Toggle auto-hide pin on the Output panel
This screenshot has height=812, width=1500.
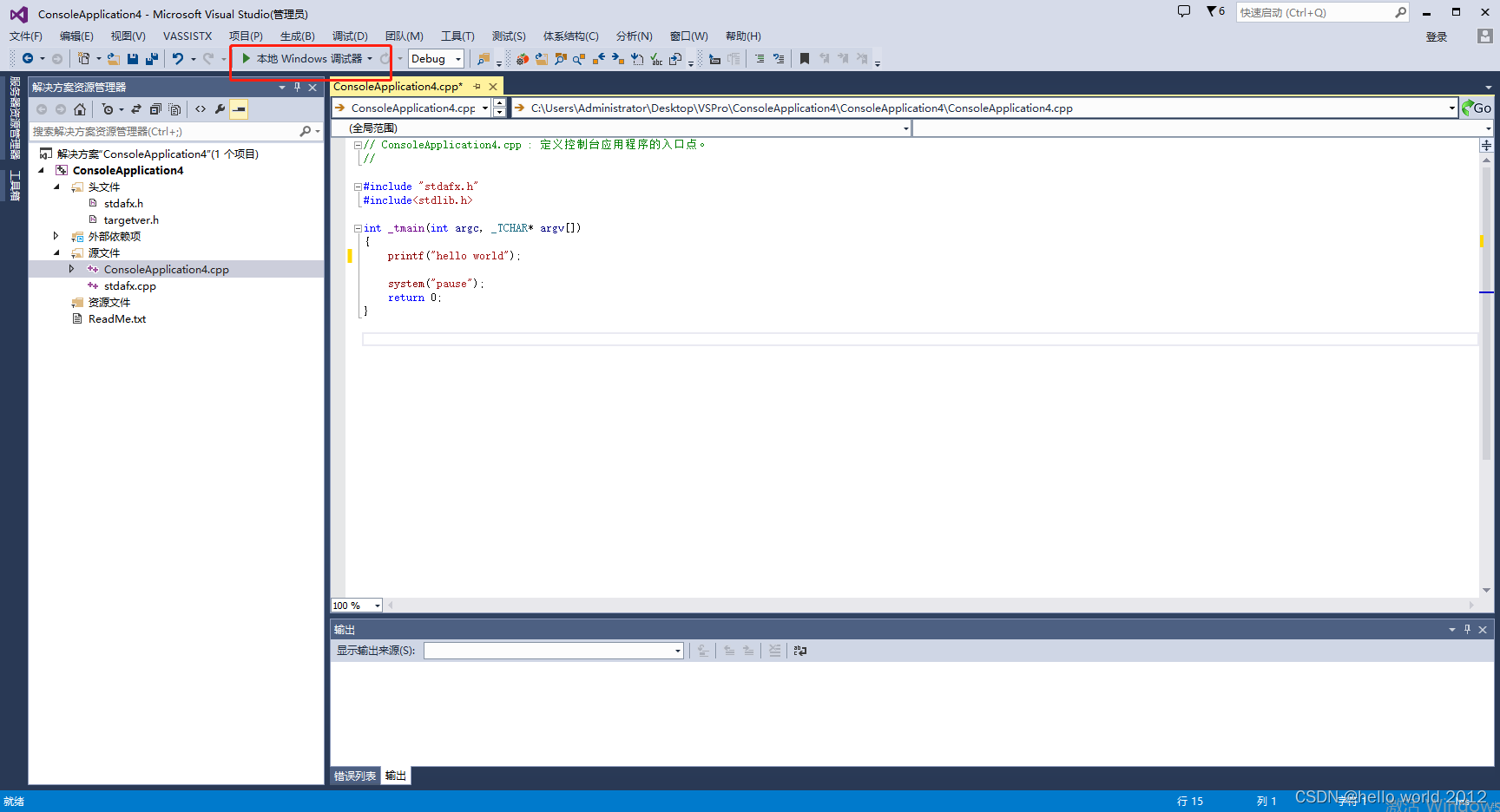(1467, 630)
